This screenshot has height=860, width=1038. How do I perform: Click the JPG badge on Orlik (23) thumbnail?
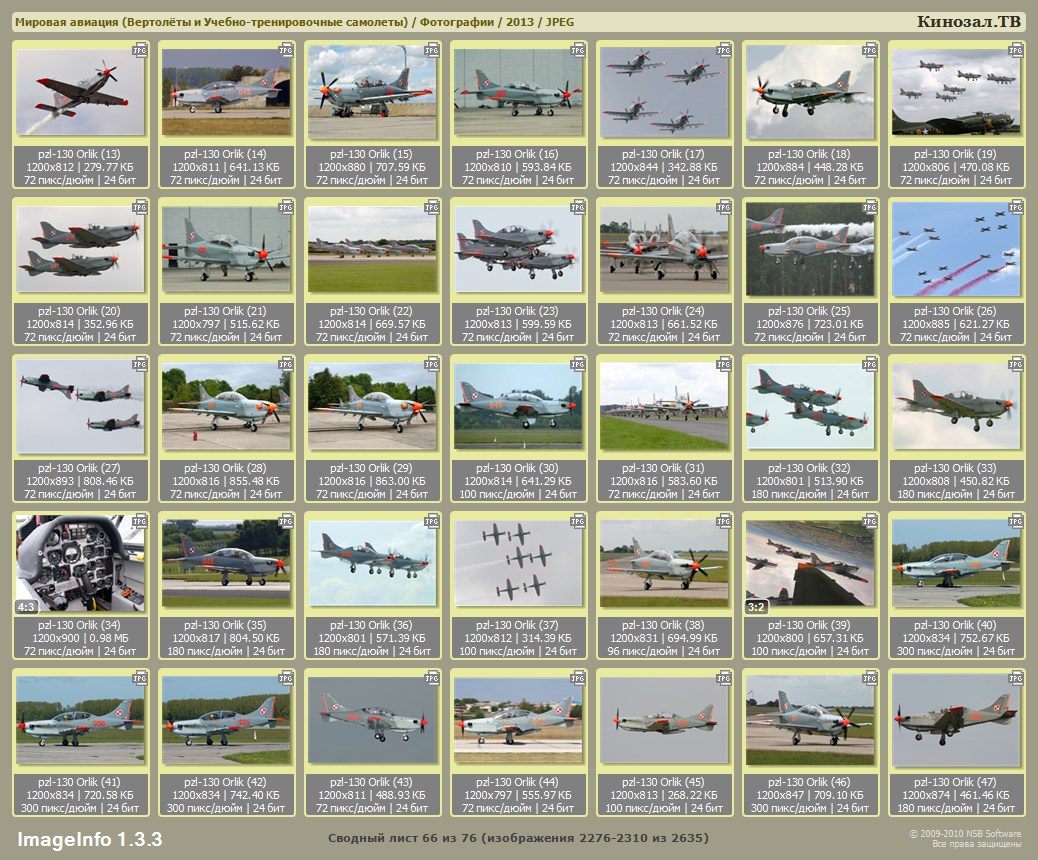(578, 207)
